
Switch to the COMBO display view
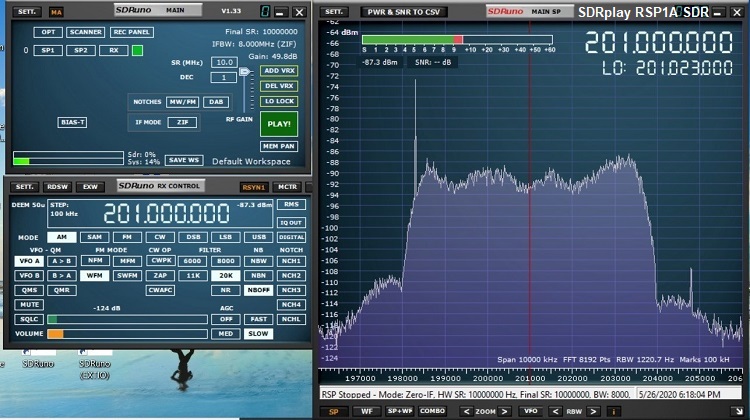(432, 410)
